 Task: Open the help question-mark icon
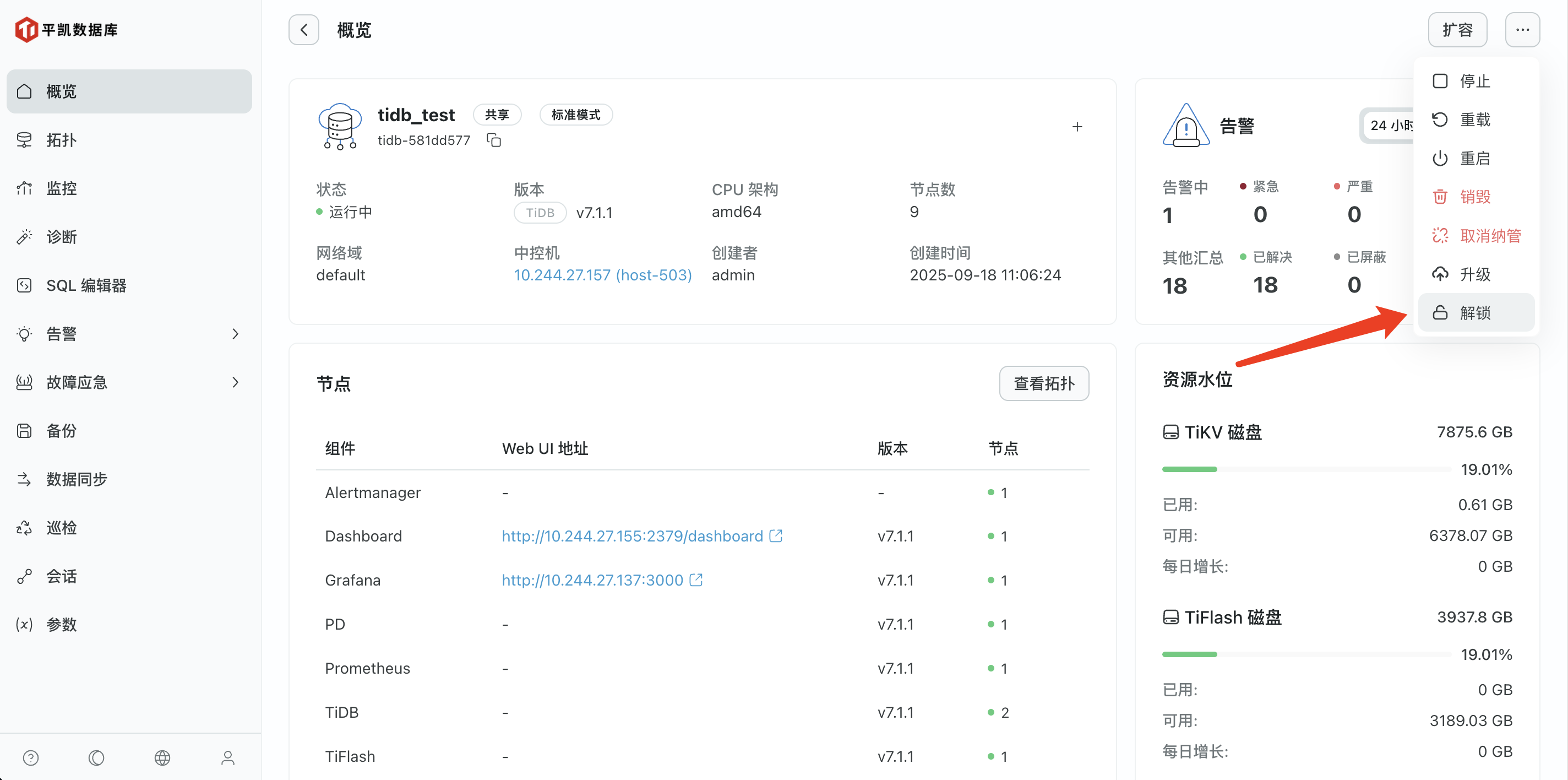pos(30,757)
